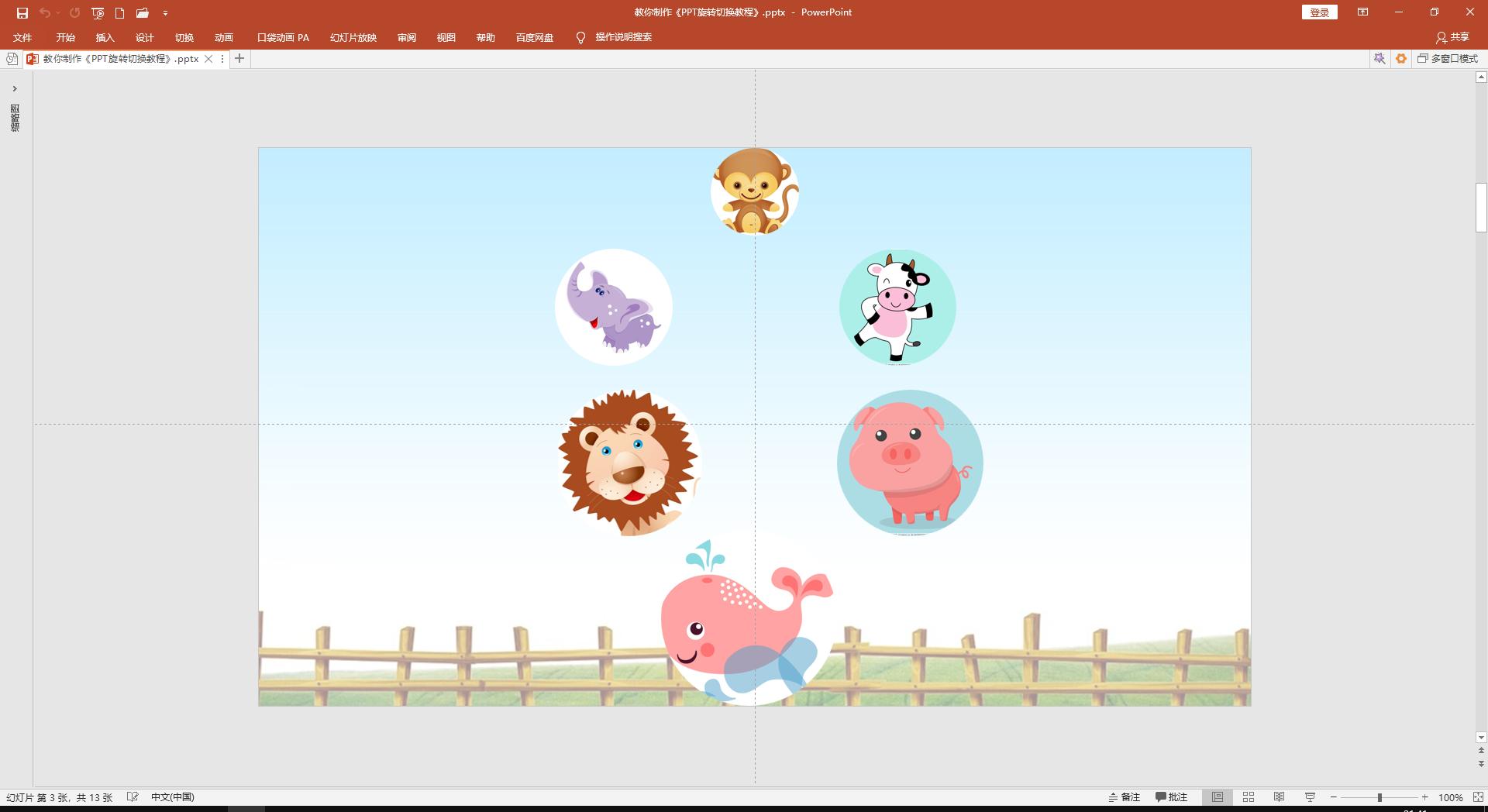Open the undo history dropdown arrow
Image resolution: width=1488 pixels, height=812 pixels.
[58, 13]
